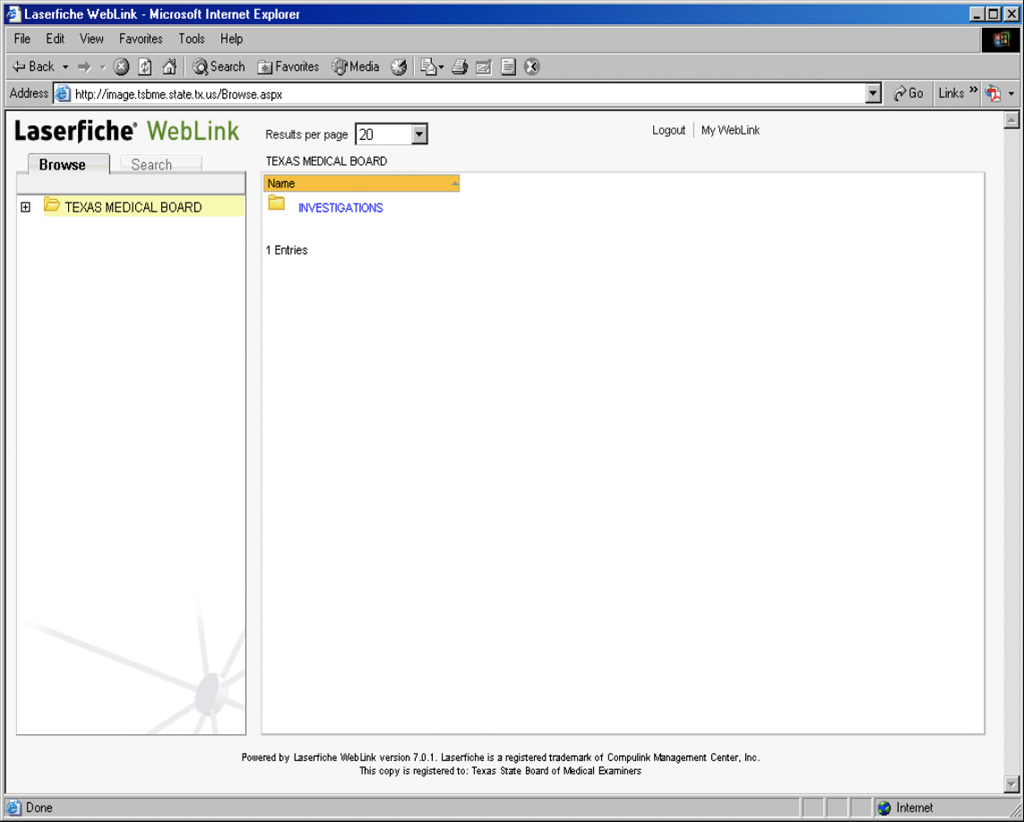Image resolution: width=1024 pixels, height=822 pixels.
Task: Click the address bar URL field
Action: (460, 93)
